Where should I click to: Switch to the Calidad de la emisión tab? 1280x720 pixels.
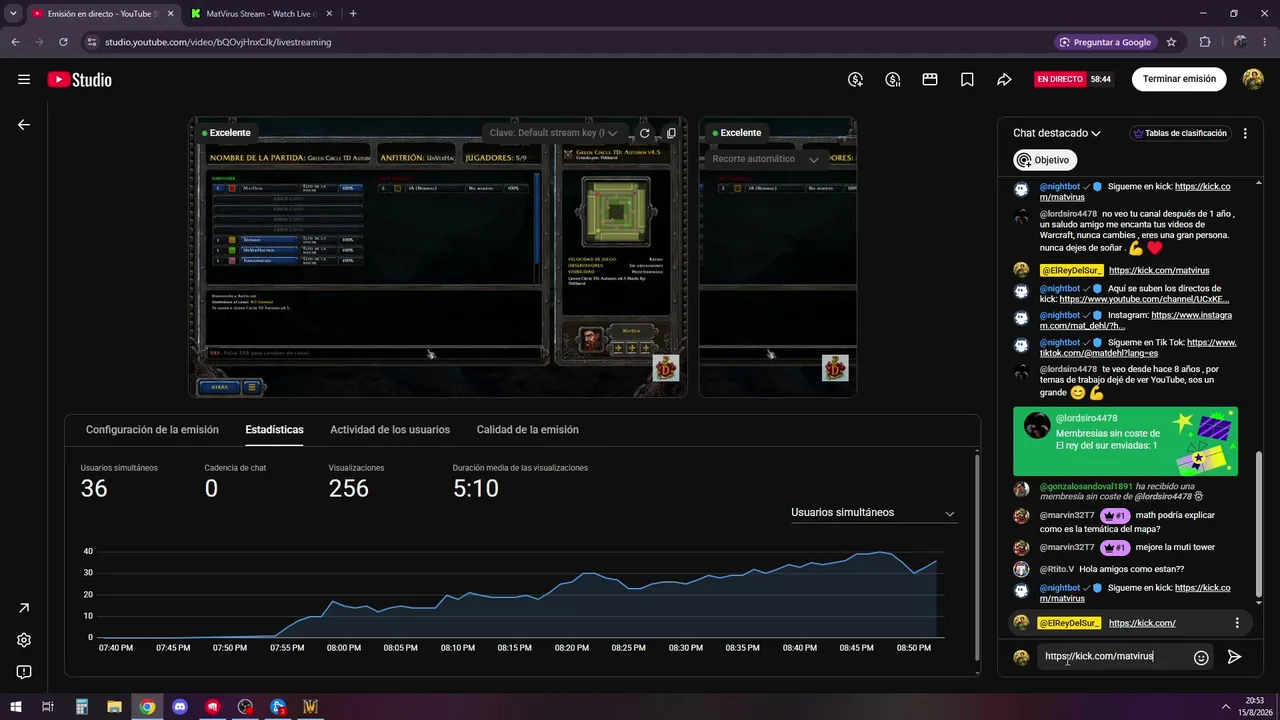(x=527, y=430)
